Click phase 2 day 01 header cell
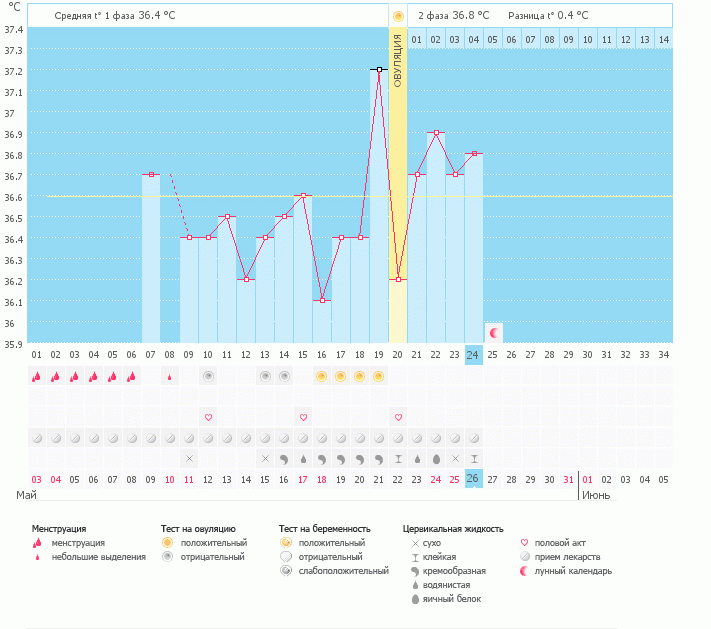 (417, 39)
